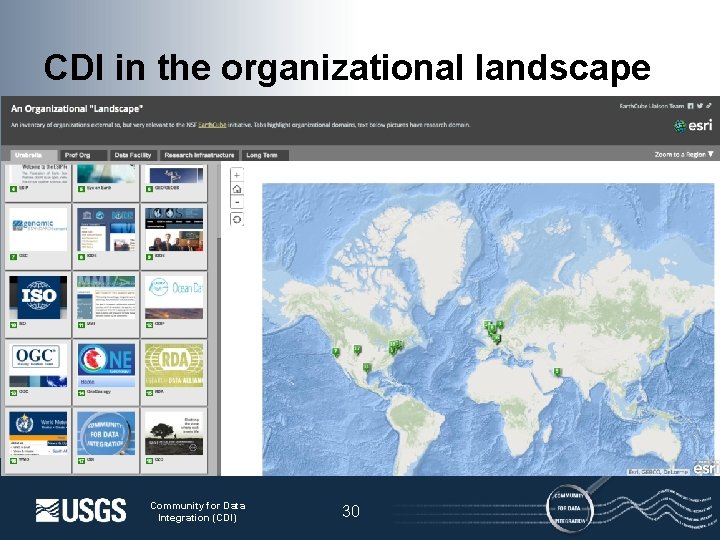Select the green map marker in Texas

[366, 367]
